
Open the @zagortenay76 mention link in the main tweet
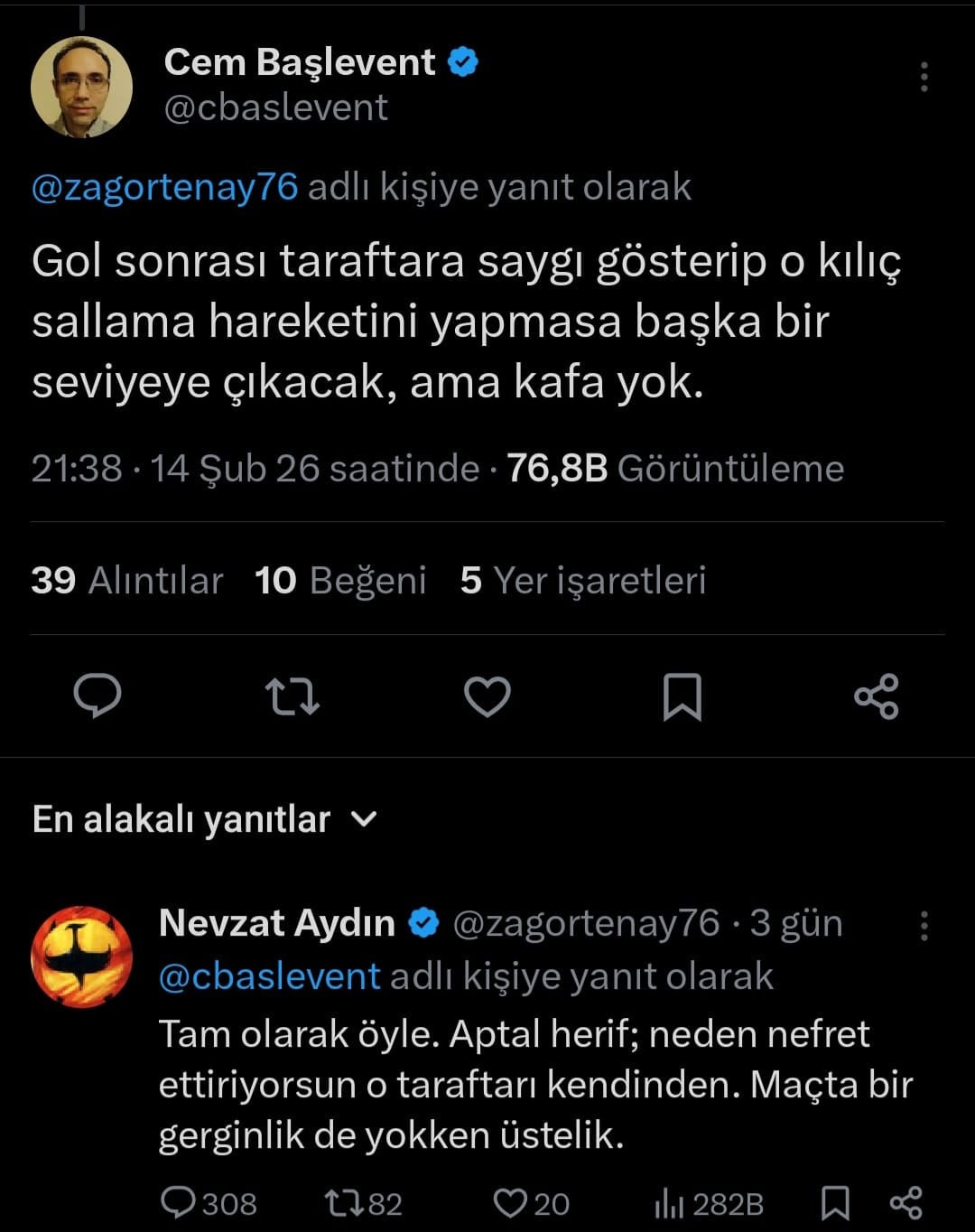[x=164, y=187]
